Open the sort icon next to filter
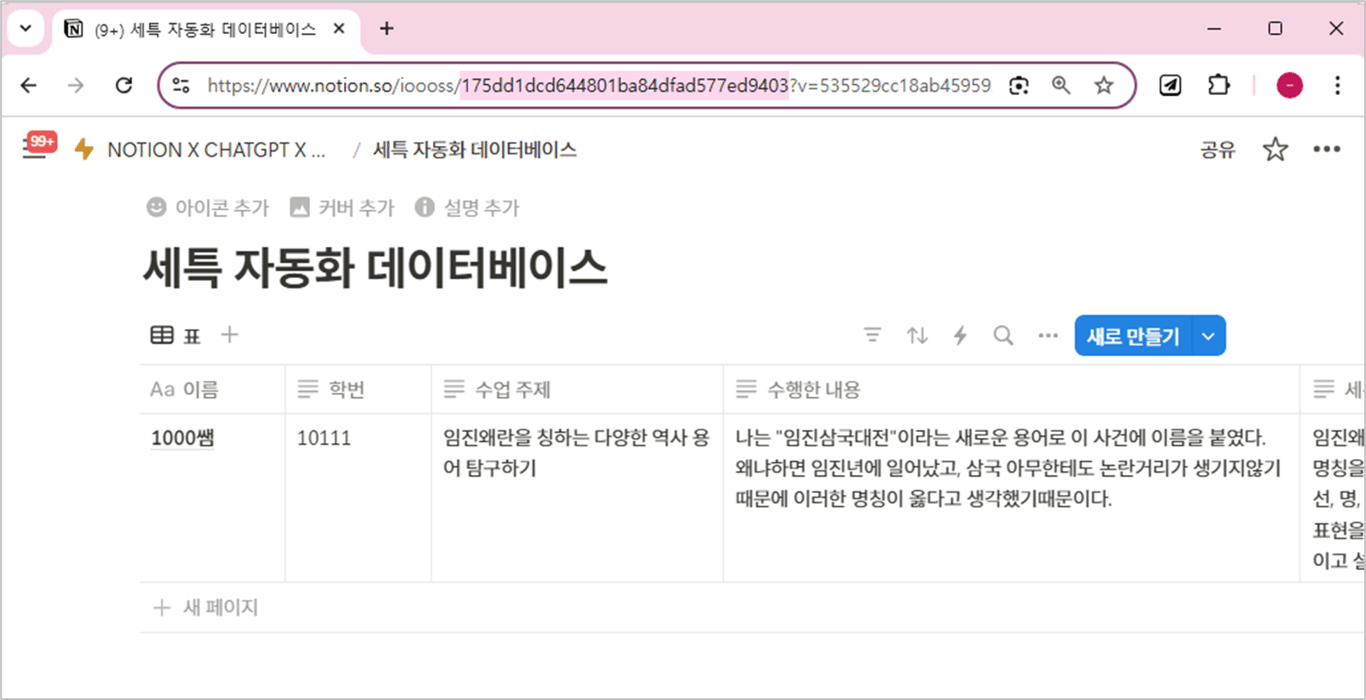This screenshot has height=700, width=1366. tap(916, 335)
